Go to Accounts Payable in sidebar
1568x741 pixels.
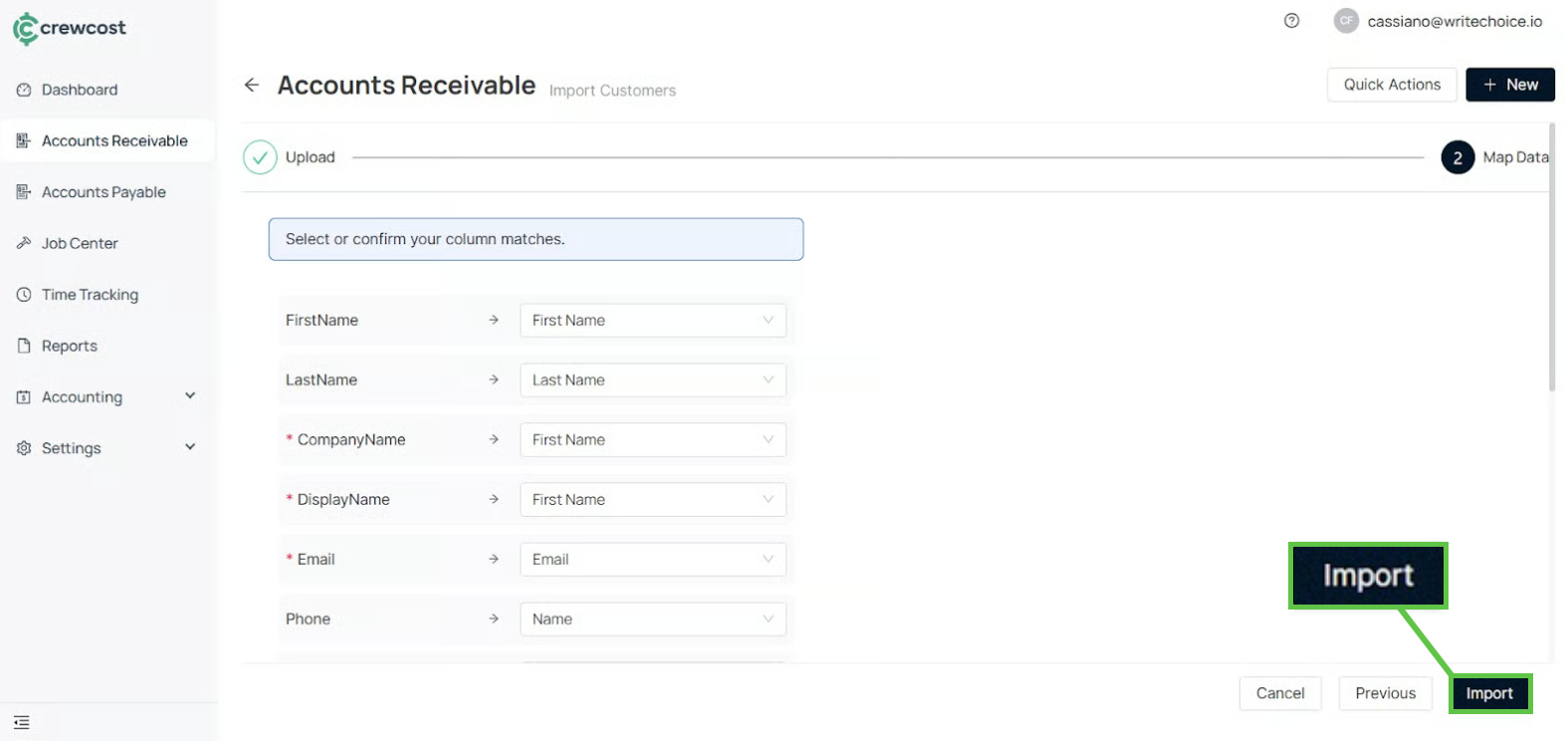coord(104,192)
